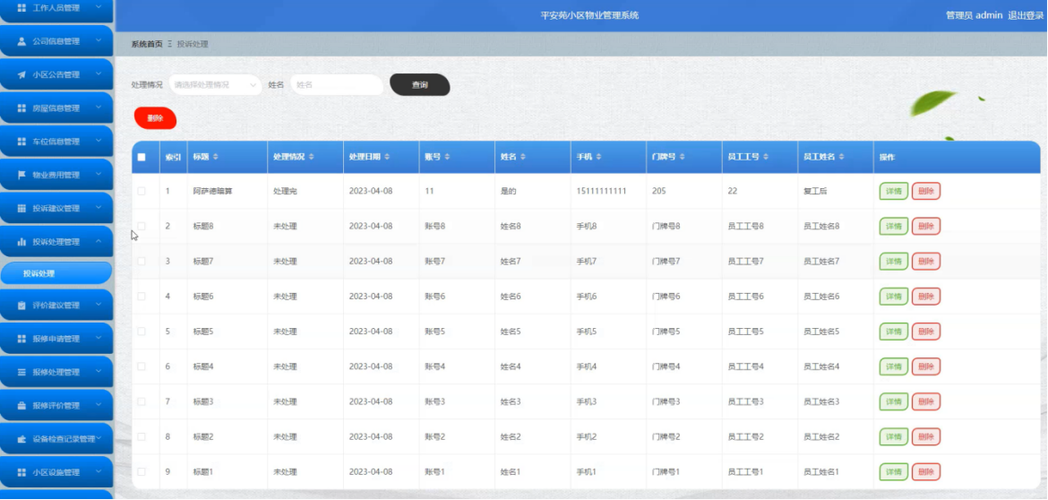Expand 物业费用管理 using its chevron
Viewport: 1048px width, 500px height.
point(98,174)
